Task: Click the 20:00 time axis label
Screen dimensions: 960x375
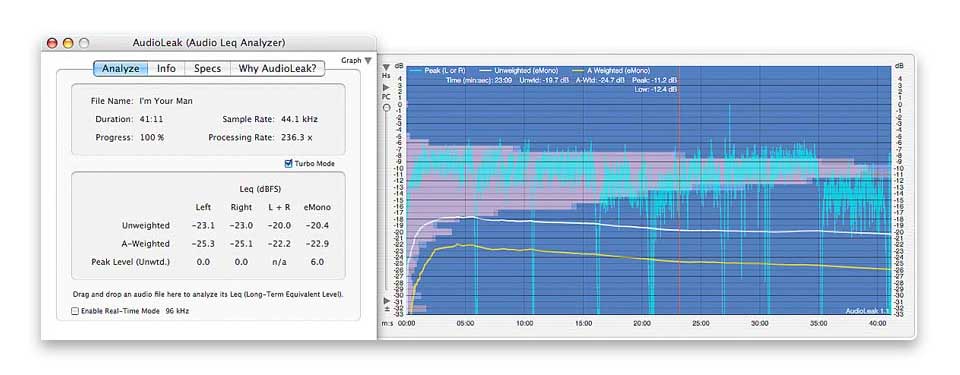Action: tap(642, 324)
